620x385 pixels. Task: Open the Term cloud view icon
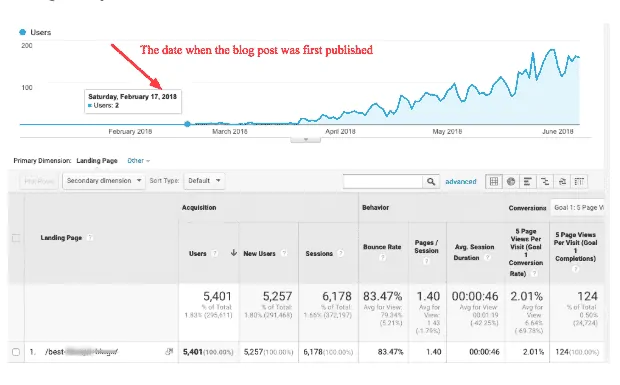[562, 181]
